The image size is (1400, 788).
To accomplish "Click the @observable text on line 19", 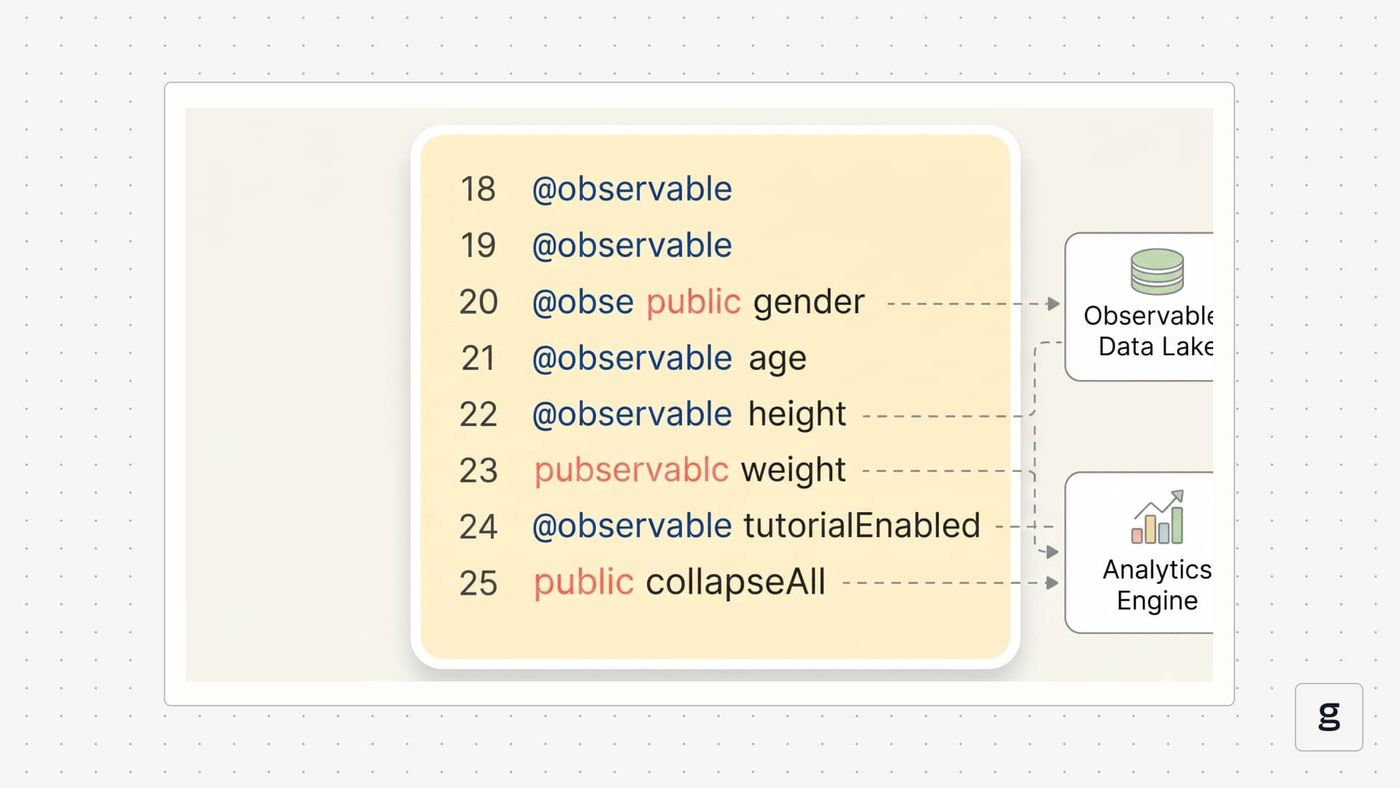I will tap(631, 245).
